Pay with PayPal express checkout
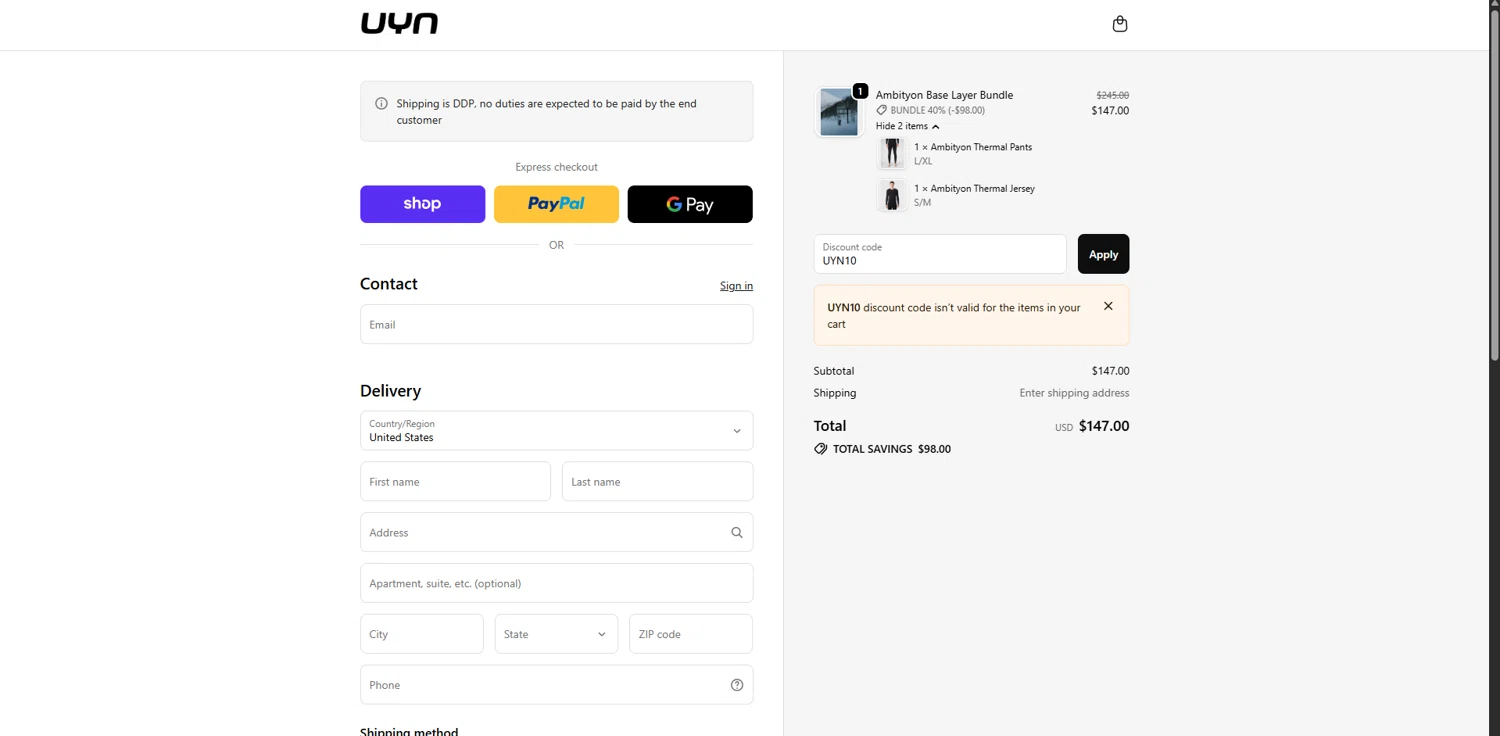This screenshot has width=1500, height=736. point(556,204)
